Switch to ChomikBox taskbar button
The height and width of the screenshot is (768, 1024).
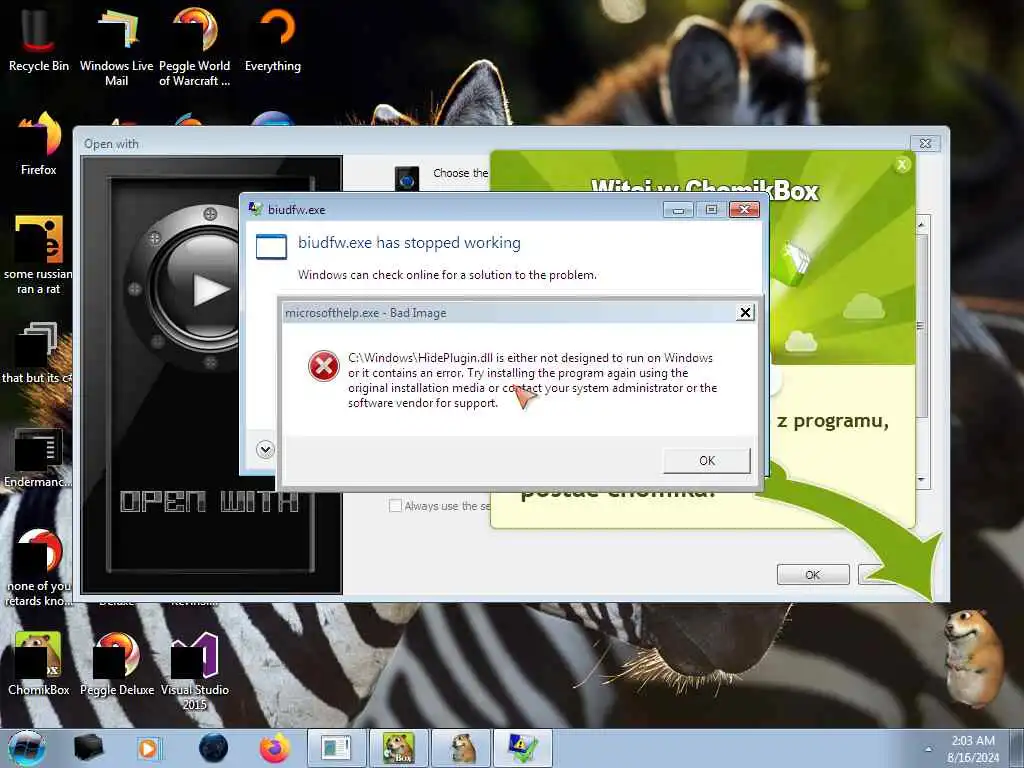click(x=398, y=748)
